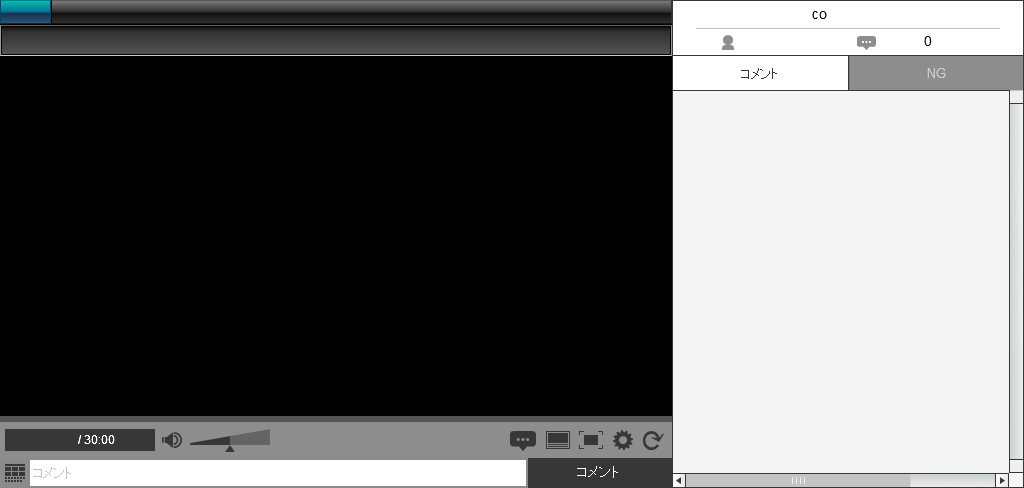The width and height of the screenshot is (1024, 488).
Task: Click the horizontal scrollbar left arrow
Action: click(679, 481)
